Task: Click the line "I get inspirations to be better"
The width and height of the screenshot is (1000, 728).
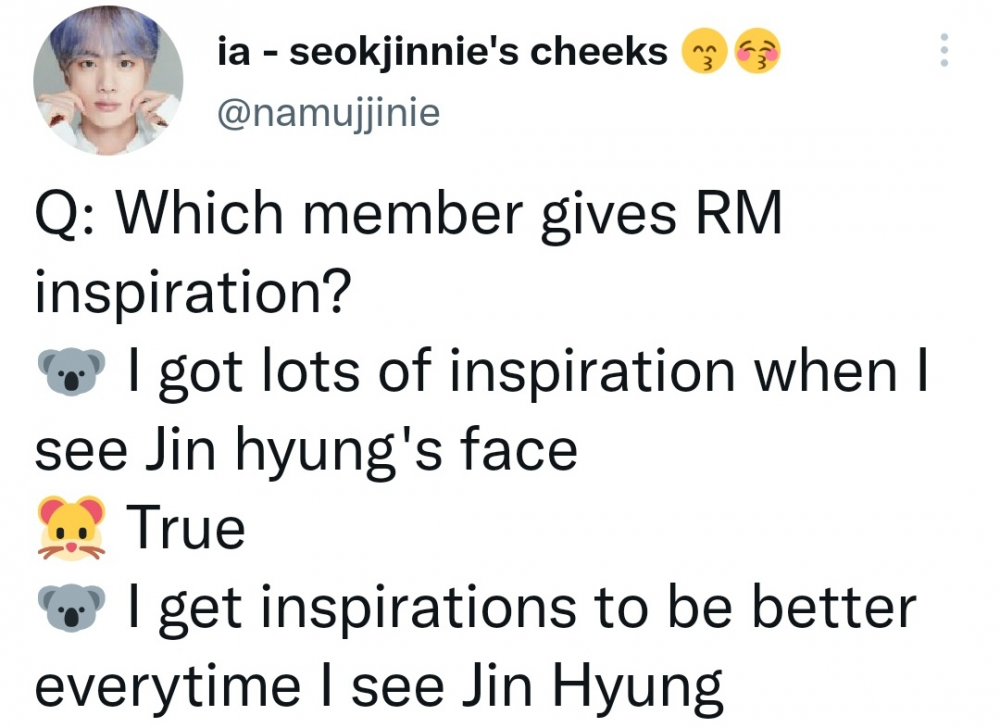Action: pyautogui.click(x=522, y=609)
